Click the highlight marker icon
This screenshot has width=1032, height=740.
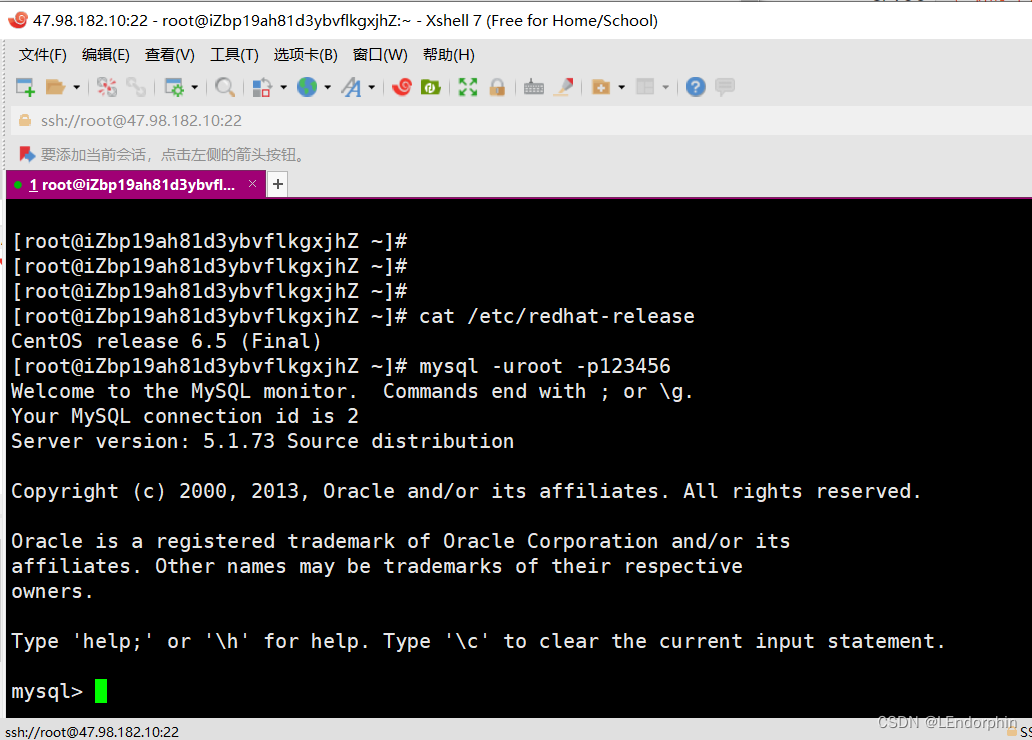[563, 87]
